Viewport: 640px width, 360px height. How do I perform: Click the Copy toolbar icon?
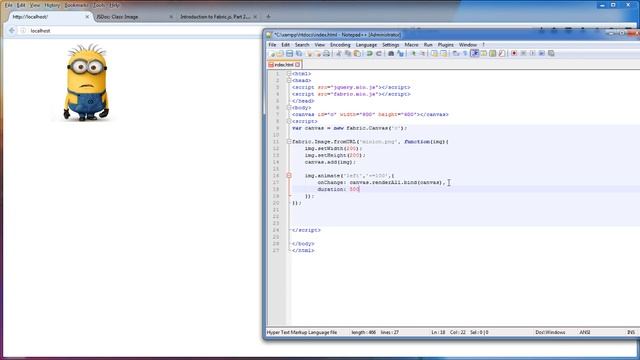(x=348, y=53)
